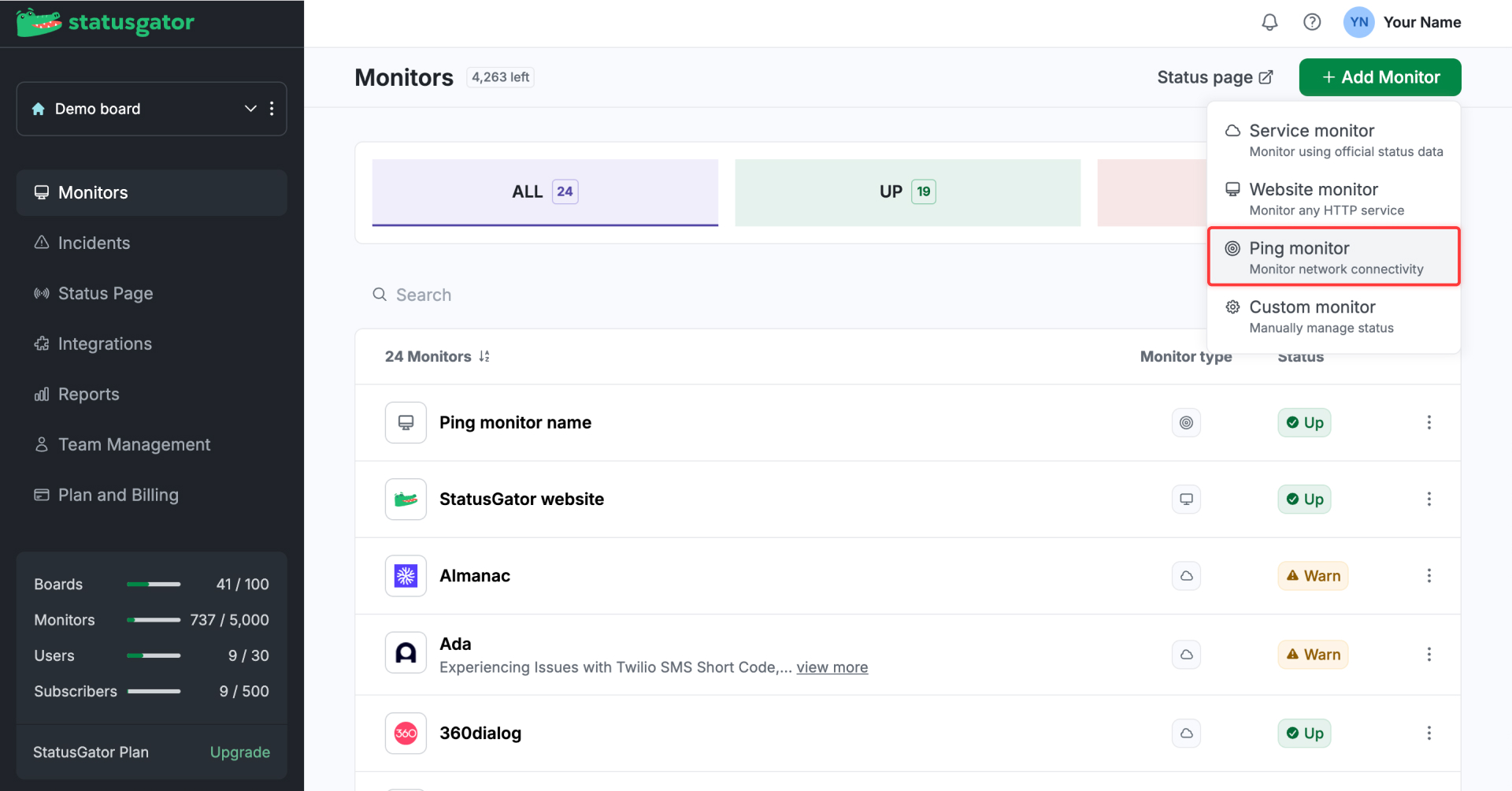This screenshot has width=1512, height=791.
Task: Click the Boards usage progress bar
Action: pyautogui.click(x=154, y=585)
